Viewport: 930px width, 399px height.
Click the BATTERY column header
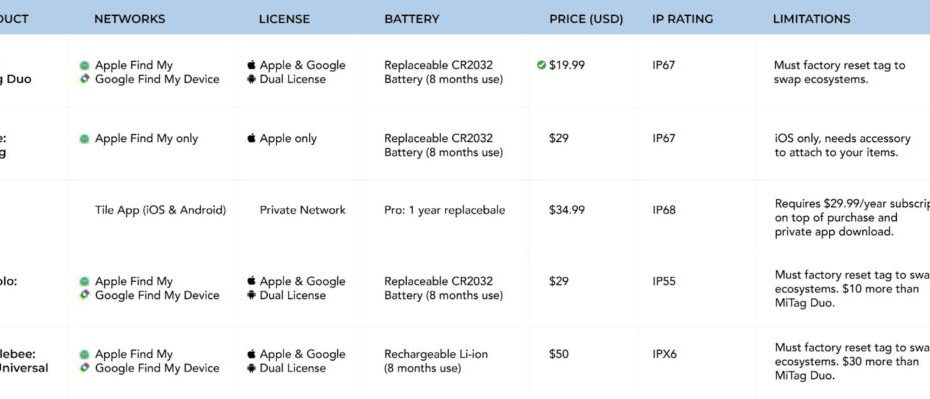click(412, 19)
